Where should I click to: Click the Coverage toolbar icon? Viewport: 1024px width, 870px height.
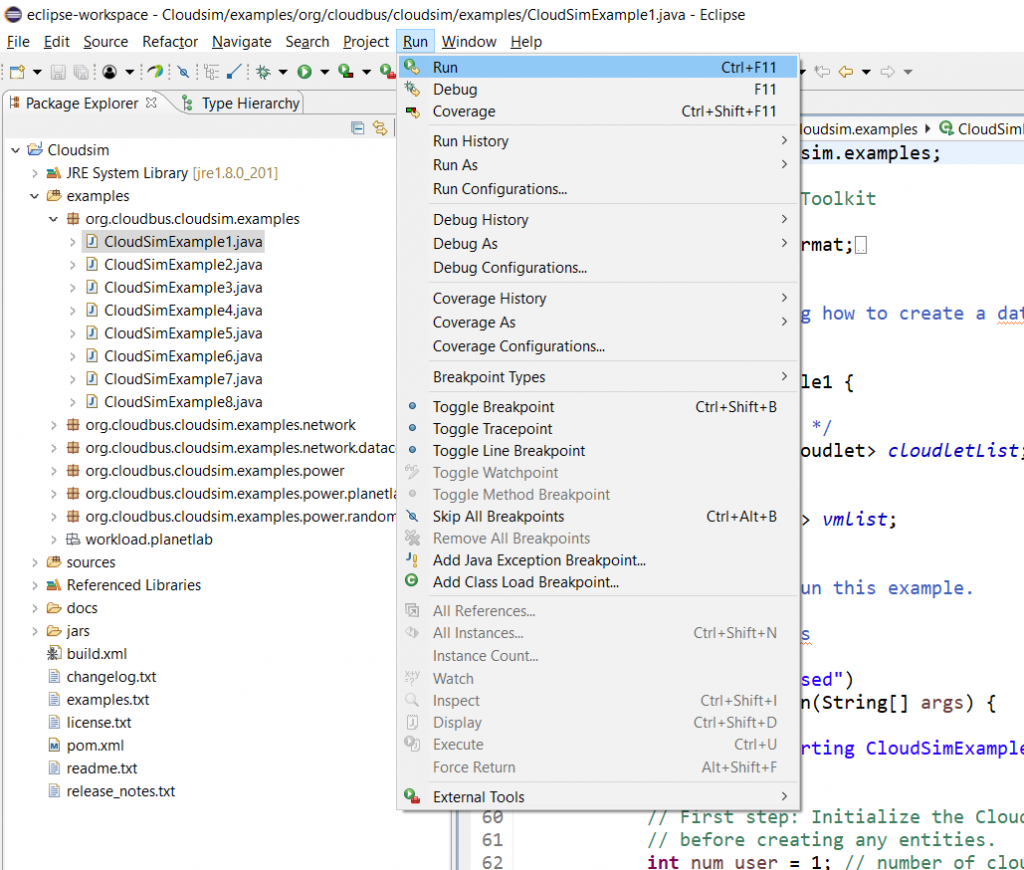(345, 72)
